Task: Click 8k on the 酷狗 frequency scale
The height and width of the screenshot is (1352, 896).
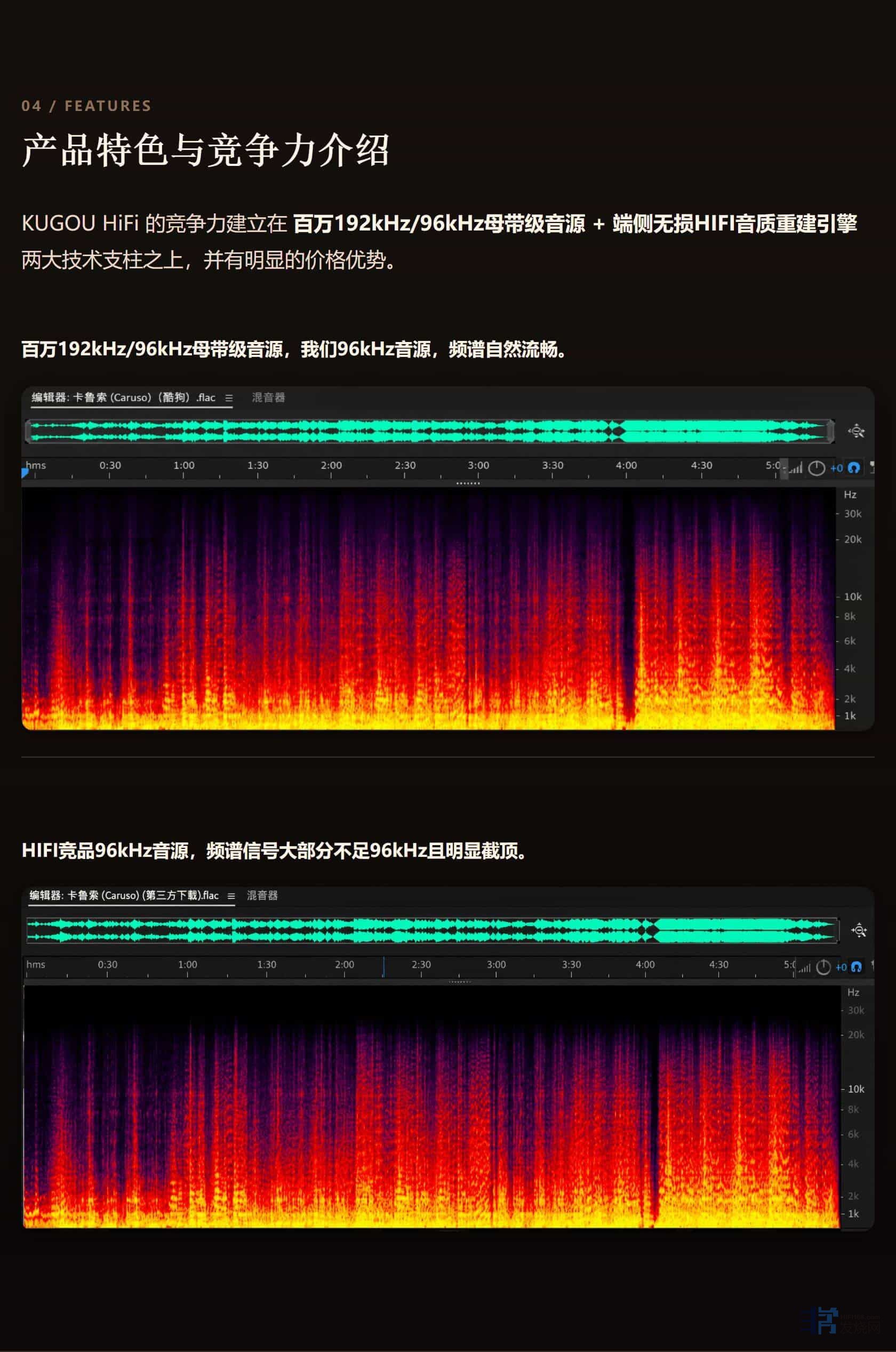Action: point(850,617)
